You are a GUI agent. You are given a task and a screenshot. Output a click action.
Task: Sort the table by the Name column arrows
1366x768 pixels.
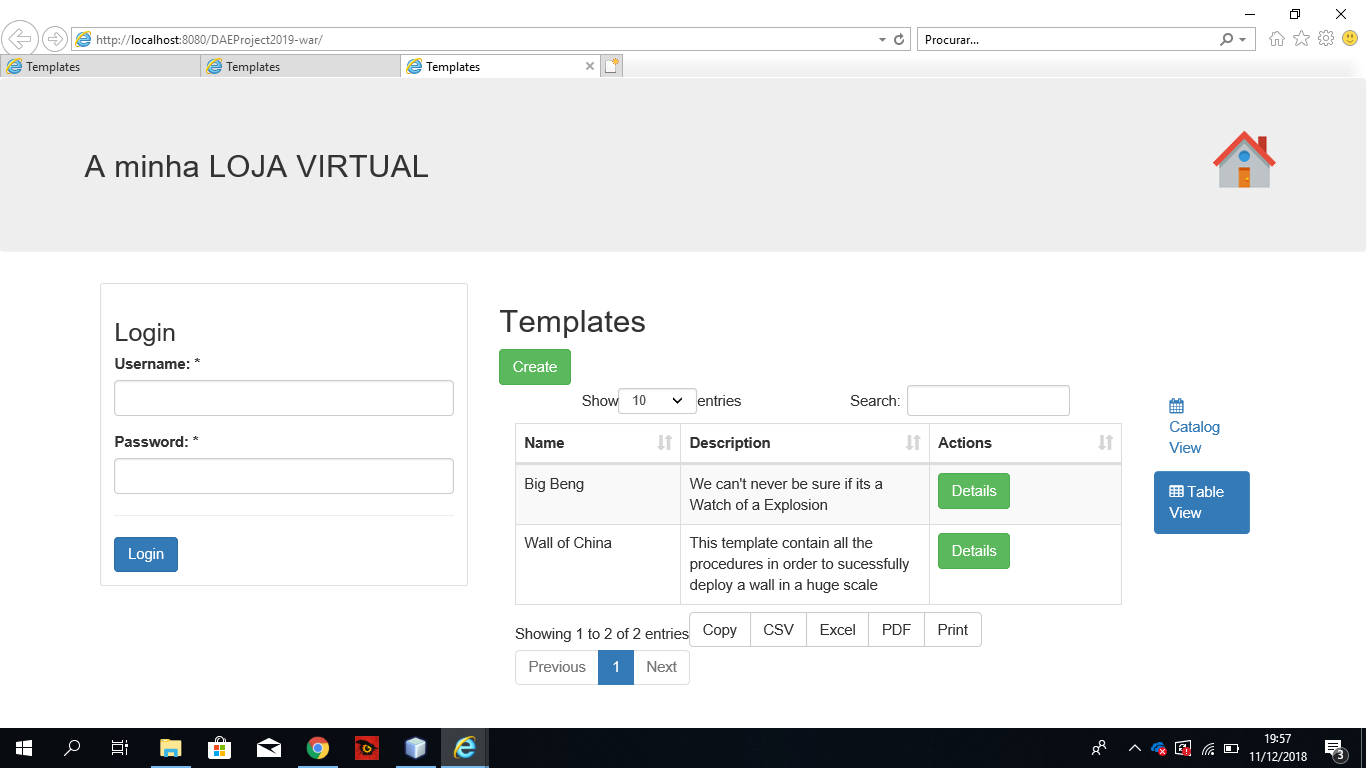point(666,443)
